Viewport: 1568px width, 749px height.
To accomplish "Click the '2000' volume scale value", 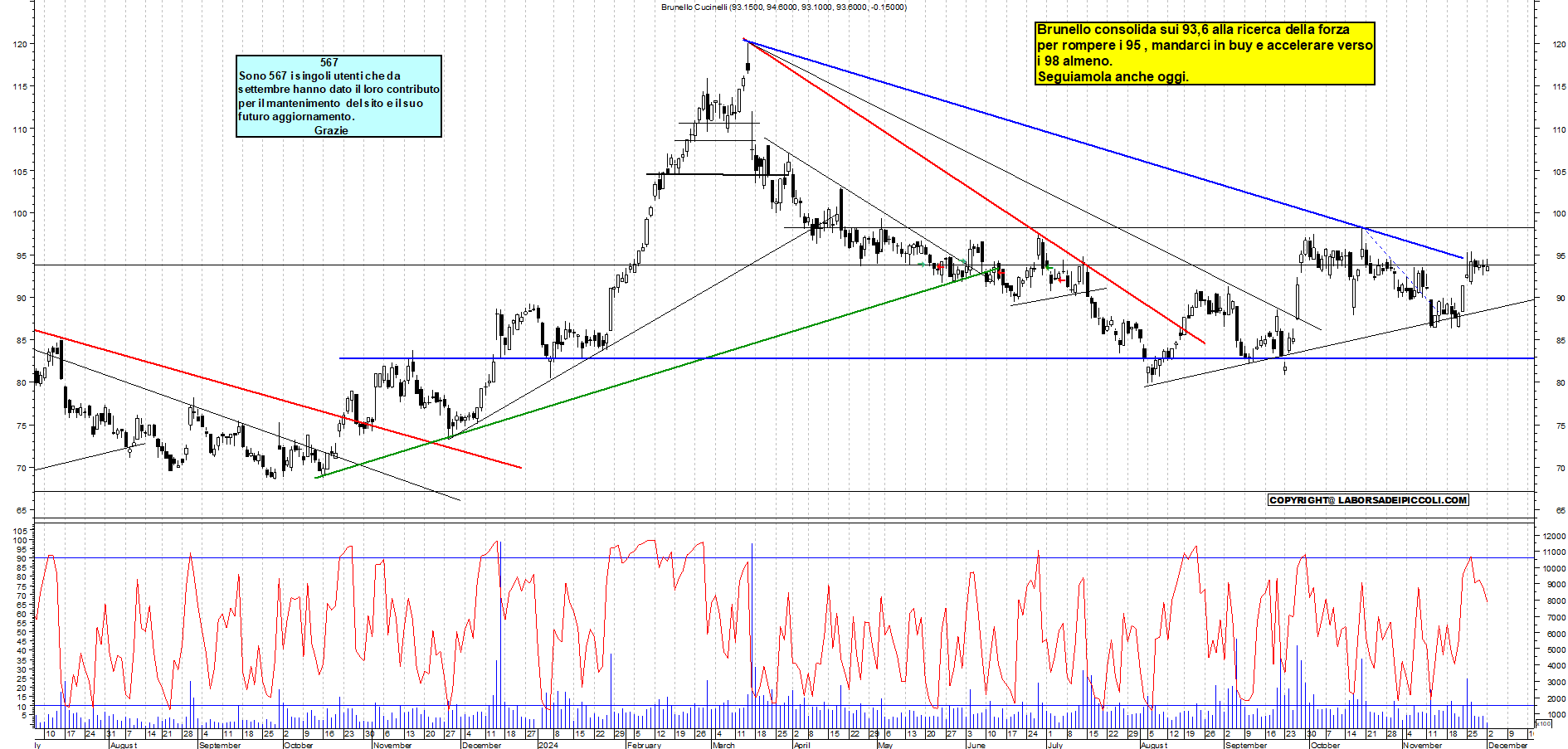I will coord(1556,698).
